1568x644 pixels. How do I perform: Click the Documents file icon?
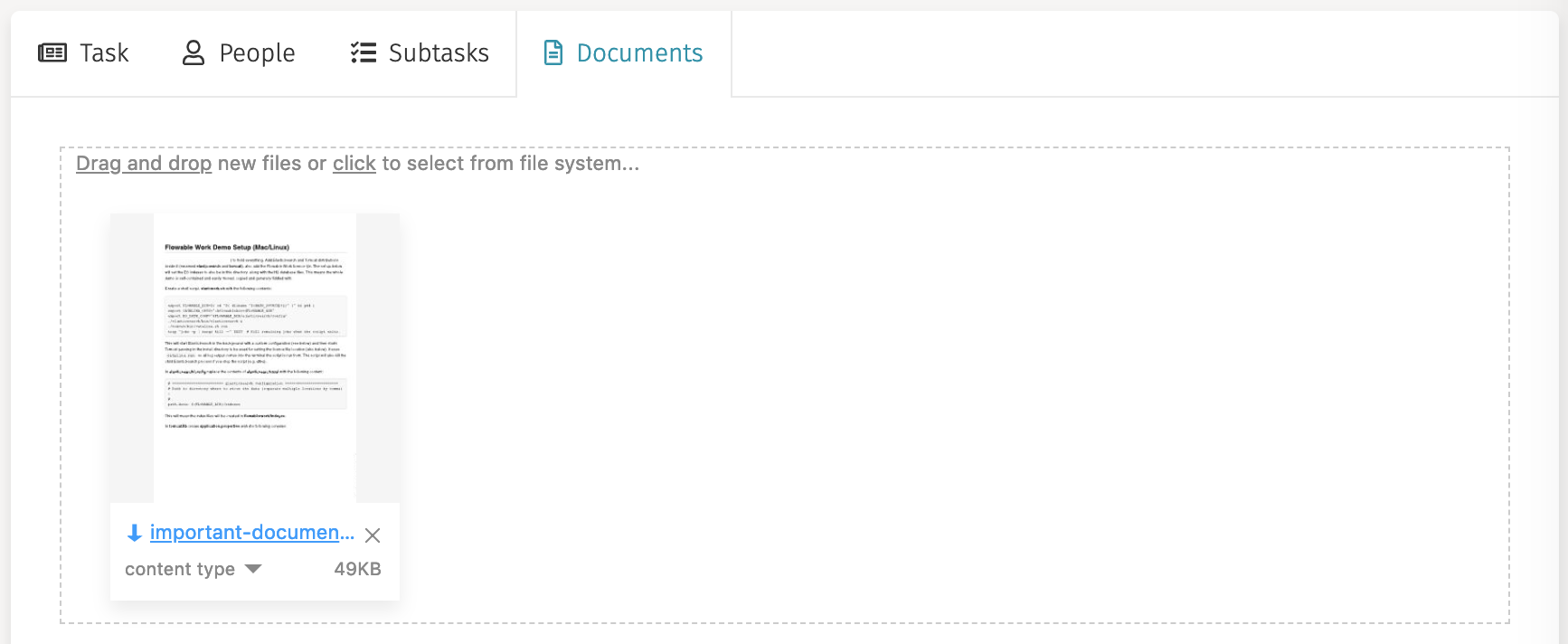pyautogui.click(x=552, y=53)
